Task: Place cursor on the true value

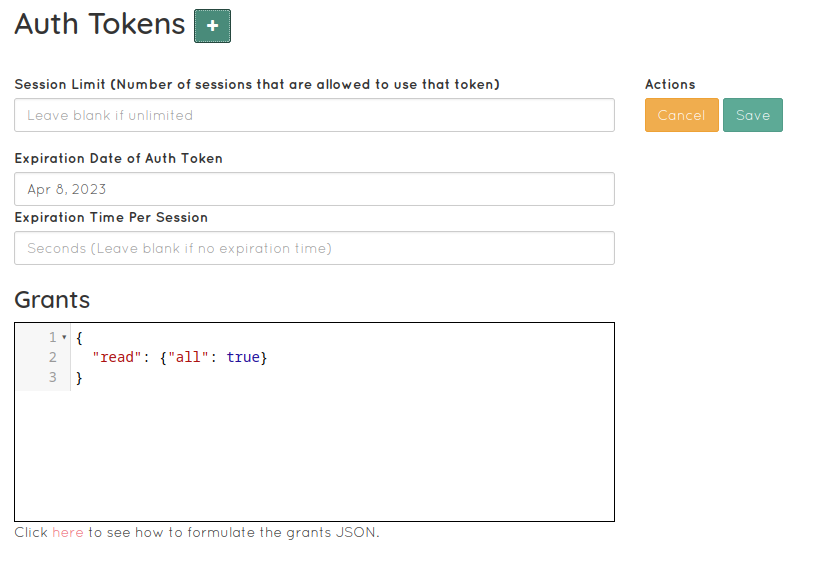Action: point(243,357)
